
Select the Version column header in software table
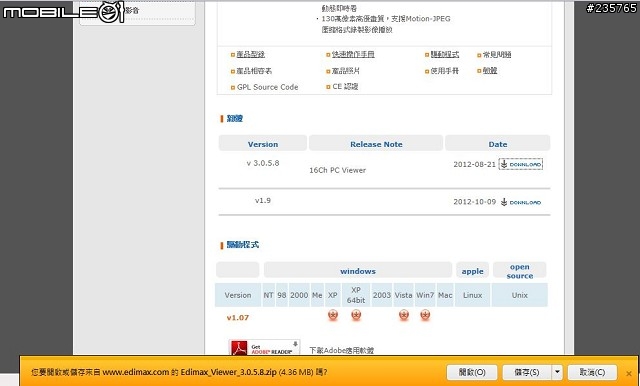(263, 144)
